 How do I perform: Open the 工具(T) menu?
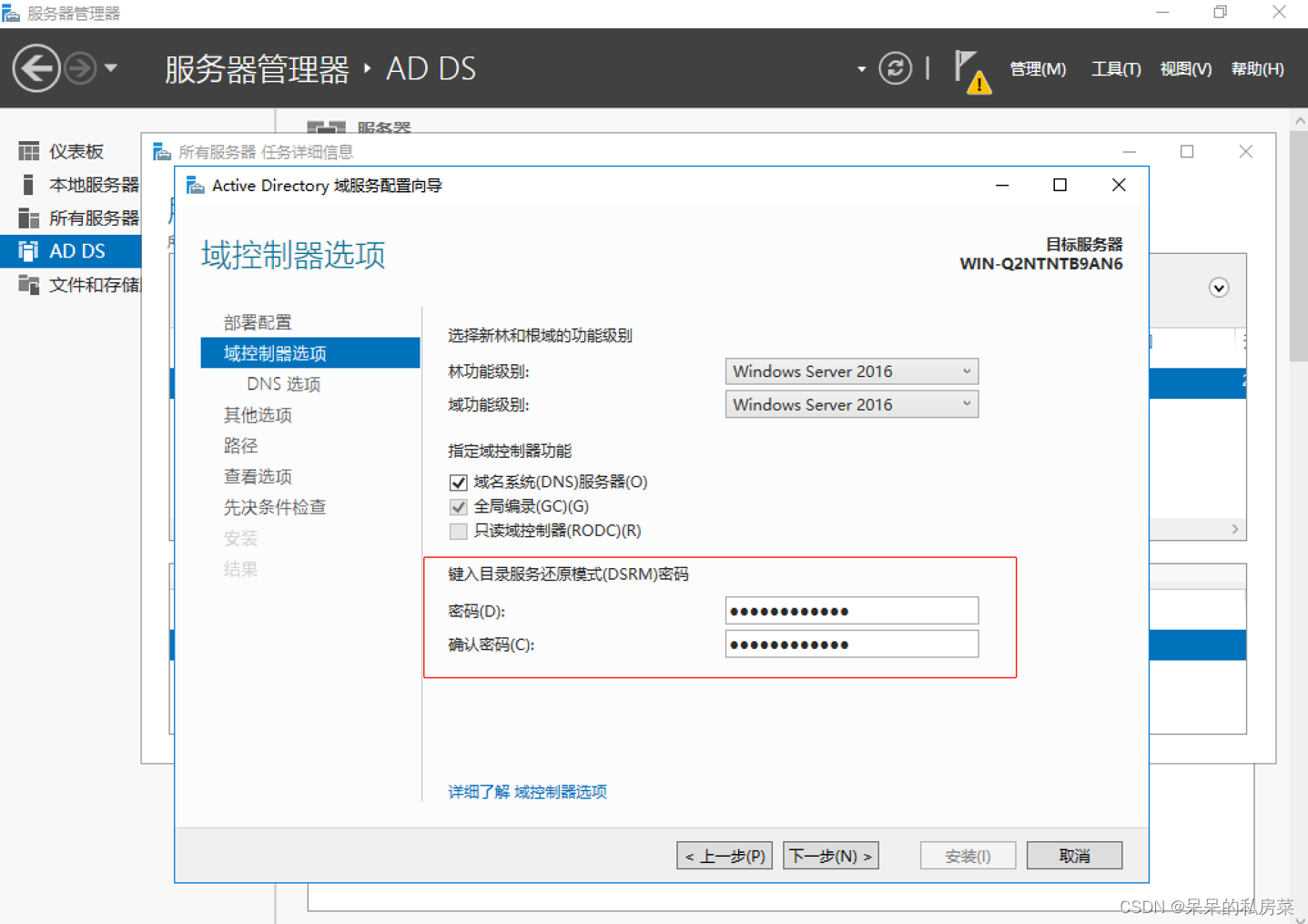(1116, 69)
